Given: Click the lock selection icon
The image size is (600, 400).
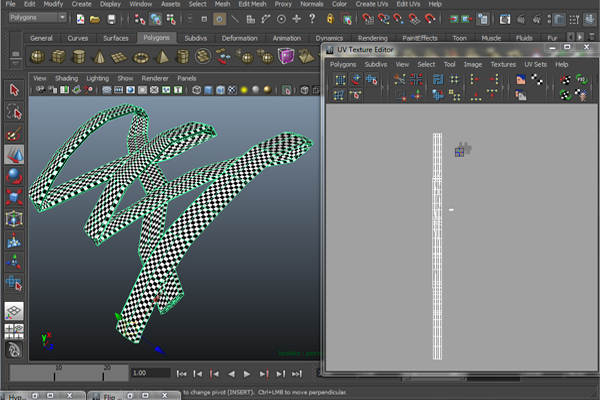Looking at the screenshot, I should (330, 19).
